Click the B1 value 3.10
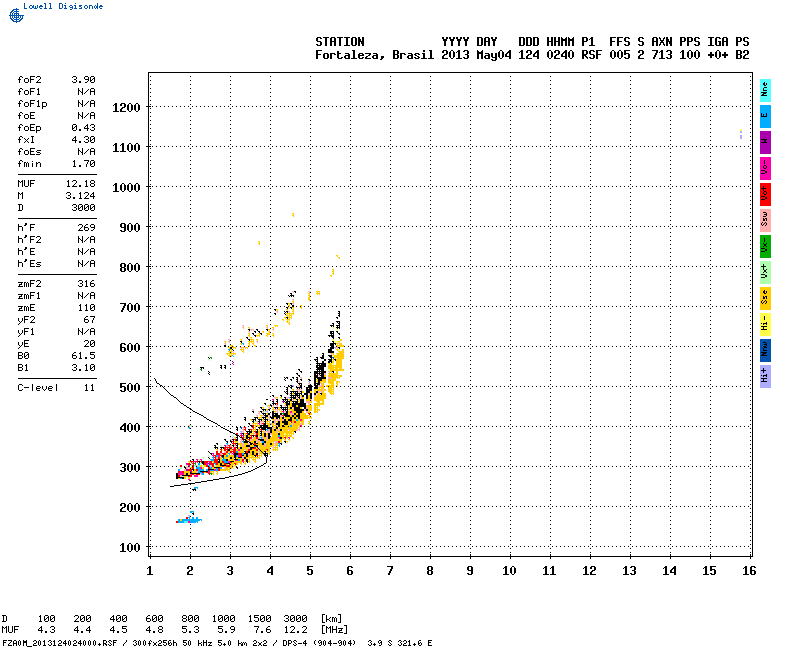The image size is (800, 650). point(83,368)
